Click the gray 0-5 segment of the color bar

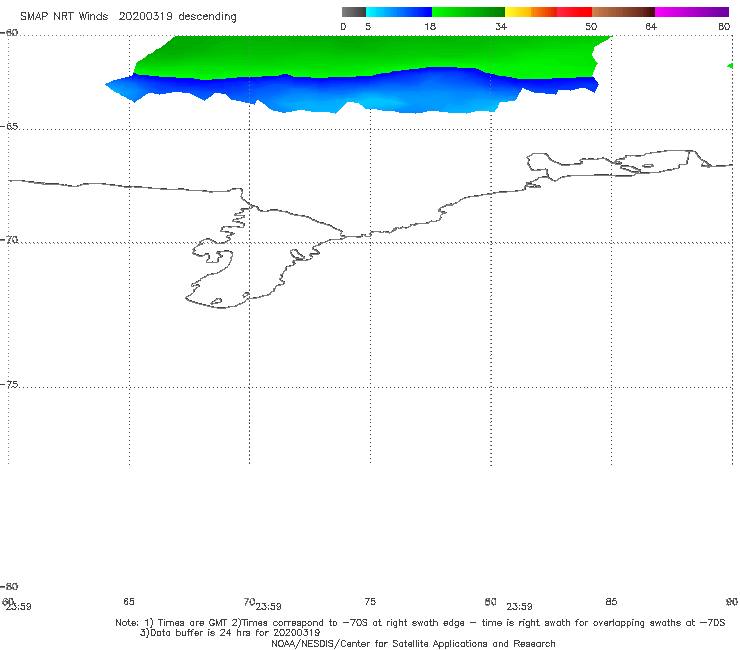point(354,12)
